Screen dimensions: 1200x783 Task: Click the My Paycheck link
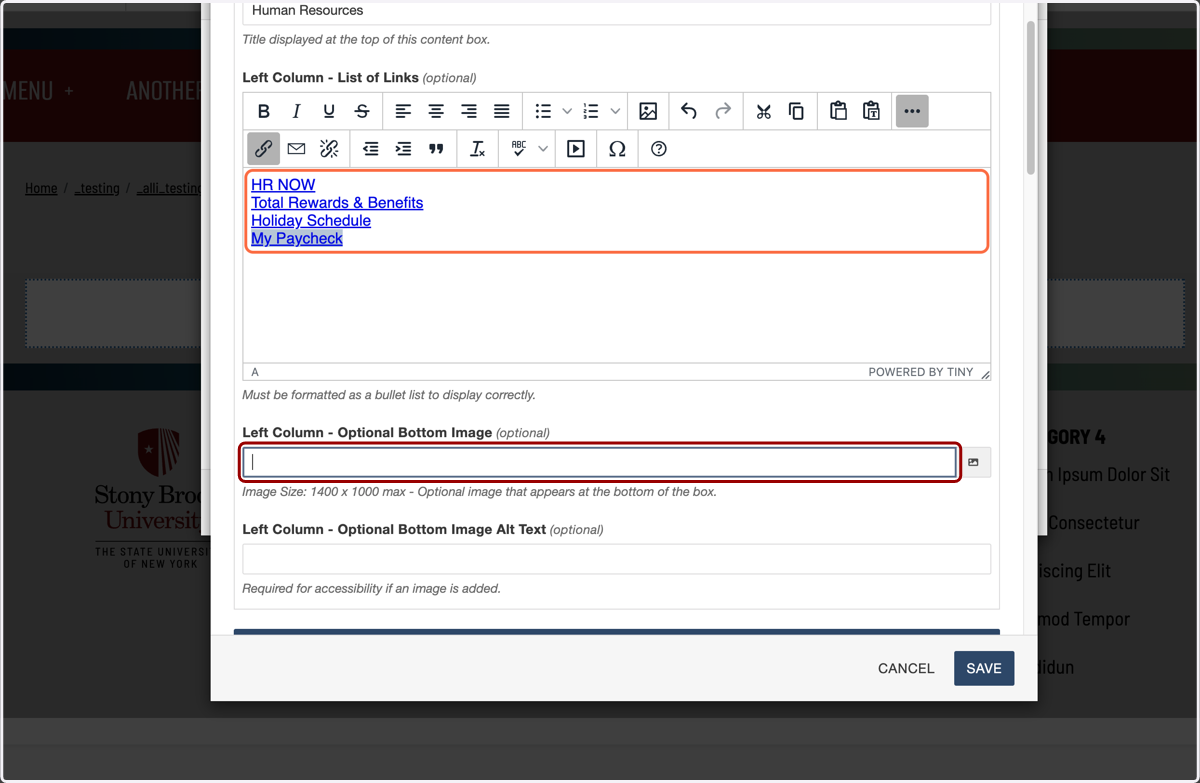click(x=297, y=239)
